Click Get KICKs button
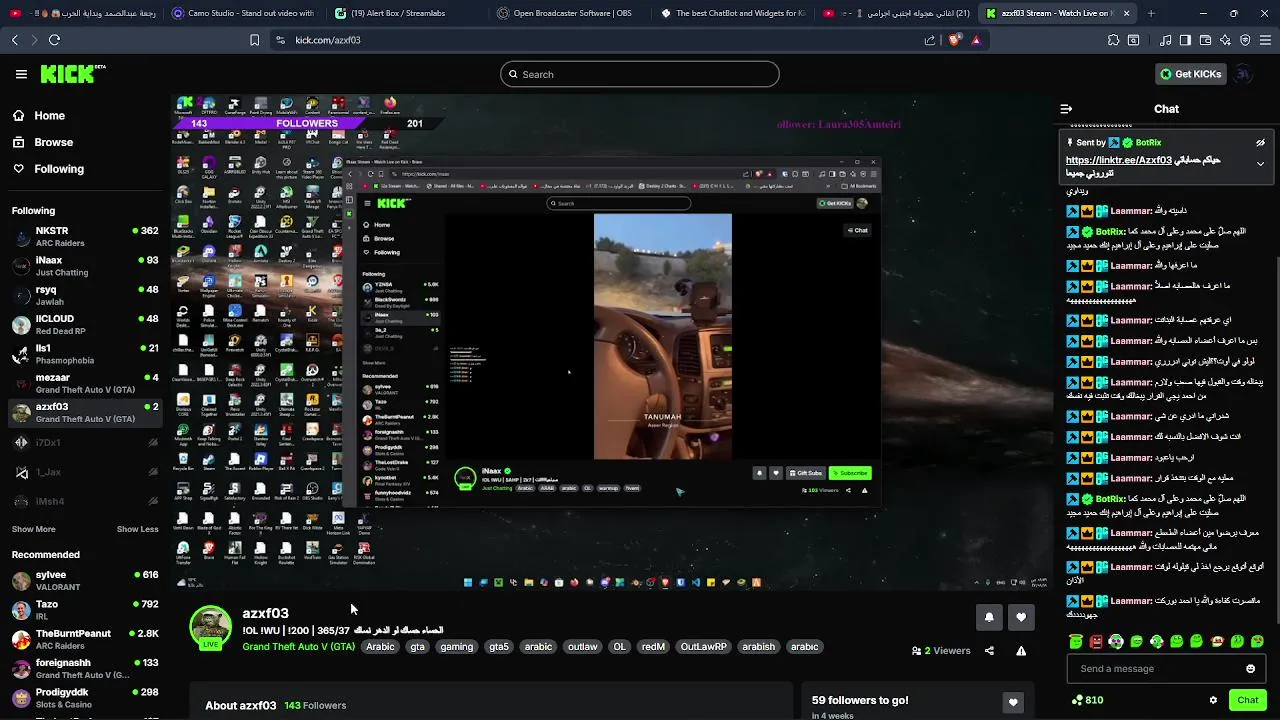 (1190, 74)
